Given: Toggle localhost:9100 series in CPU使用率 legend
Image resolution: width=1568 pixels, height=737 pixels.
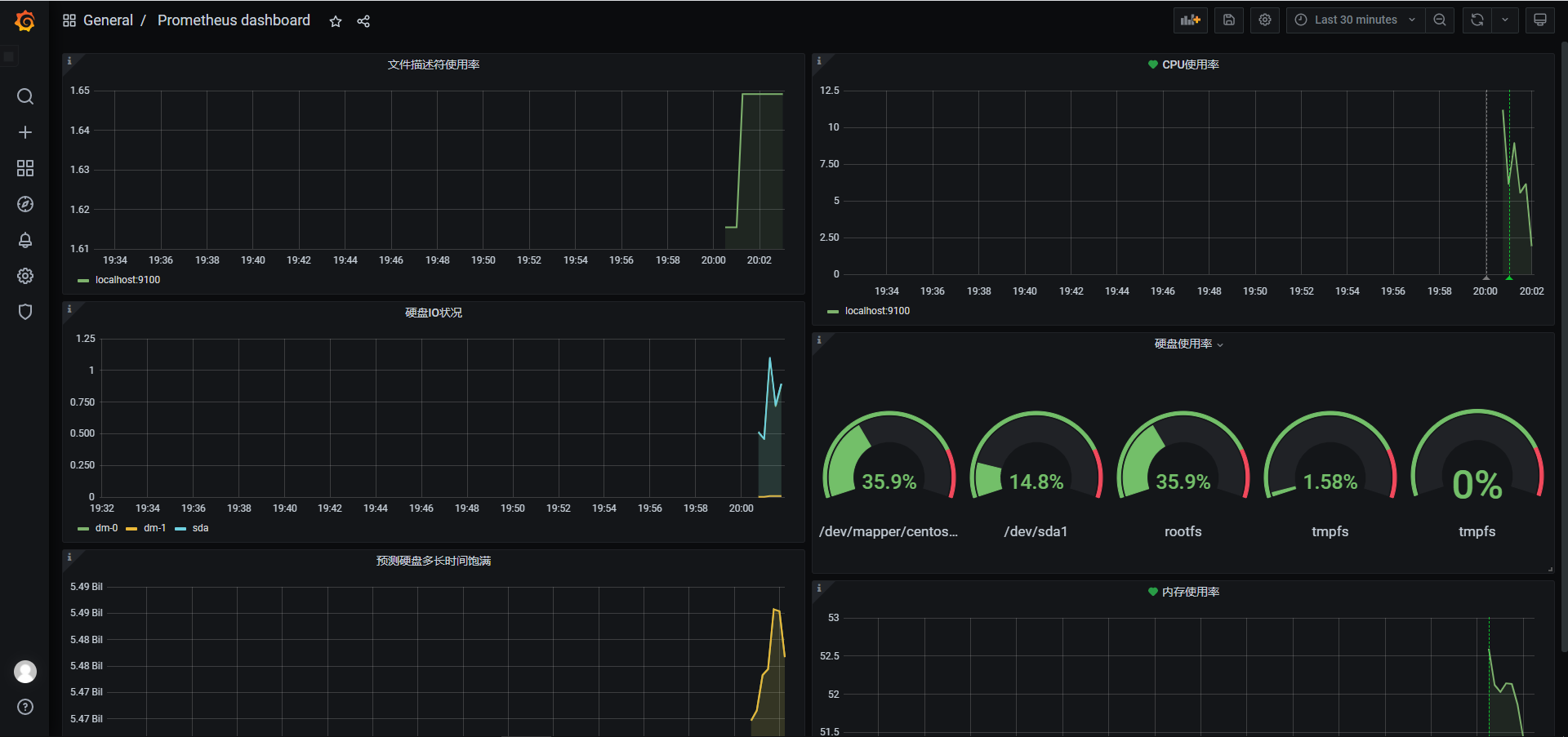Looking at the screenshot, I should (877, 311).
